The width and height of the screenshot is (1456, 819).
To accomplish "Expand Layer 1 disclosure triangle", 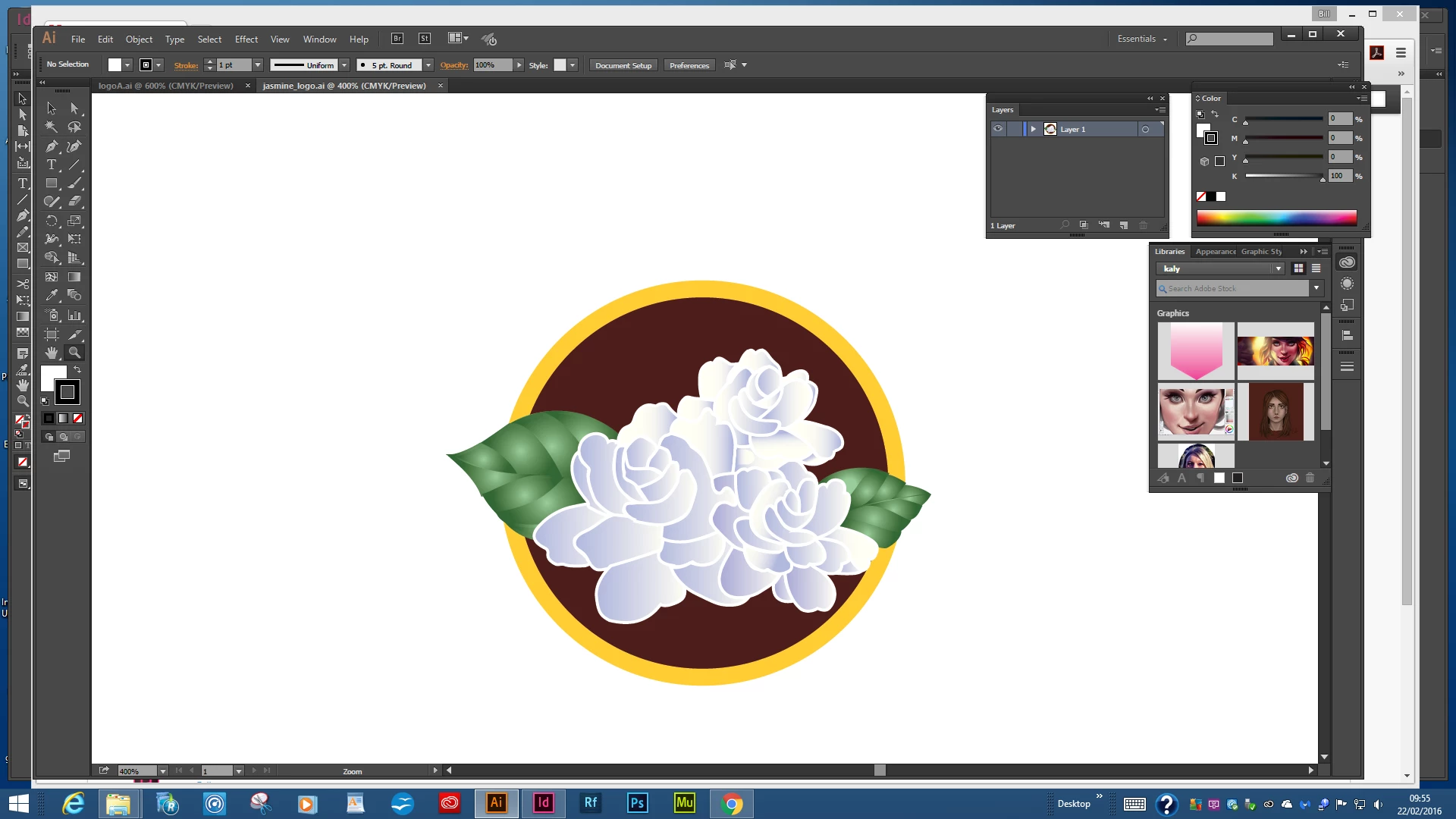I will (x=1033, y=130).
